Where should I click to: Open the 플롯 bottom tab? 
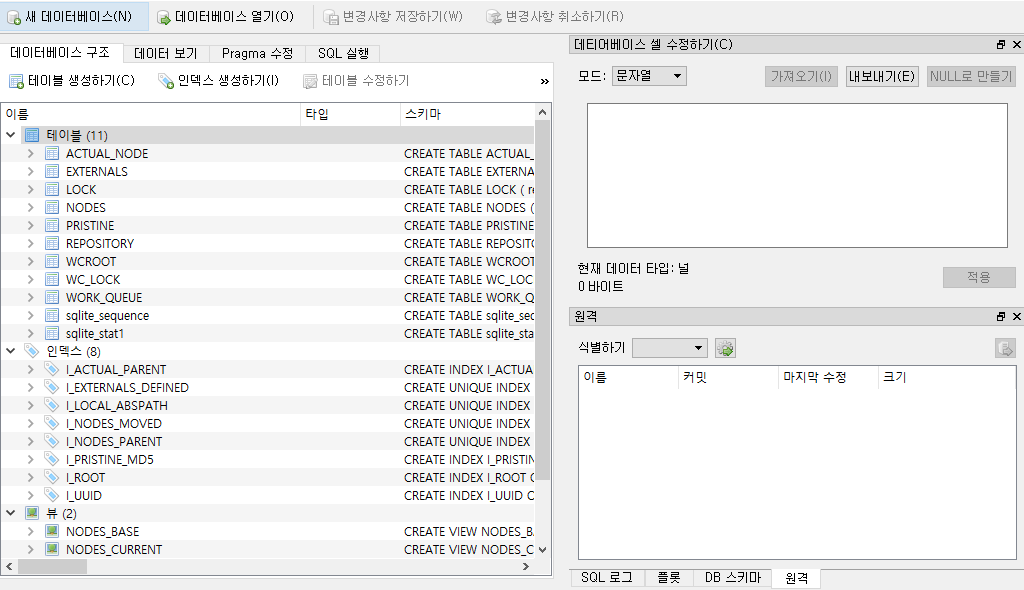669,578
